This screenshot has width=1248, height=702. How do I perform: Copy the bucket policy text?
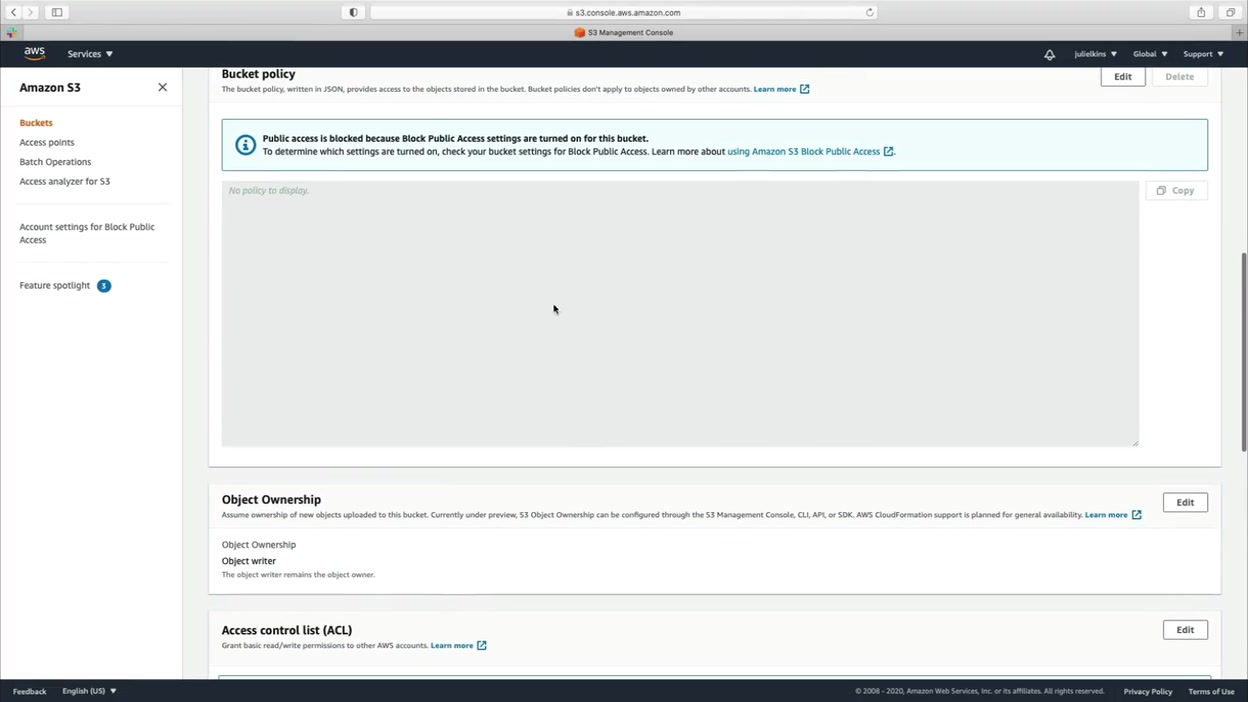(x=1176, y=190)
